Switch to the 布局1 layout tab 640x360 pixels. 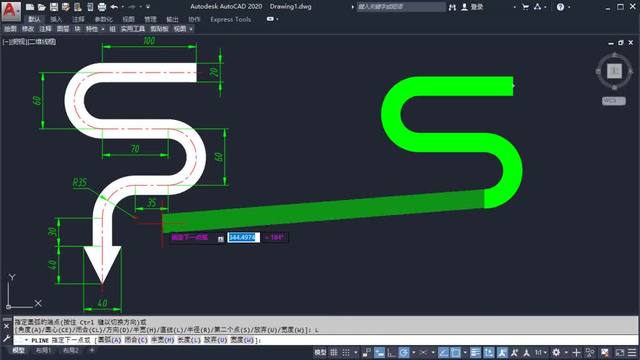(x=44, y=350)
